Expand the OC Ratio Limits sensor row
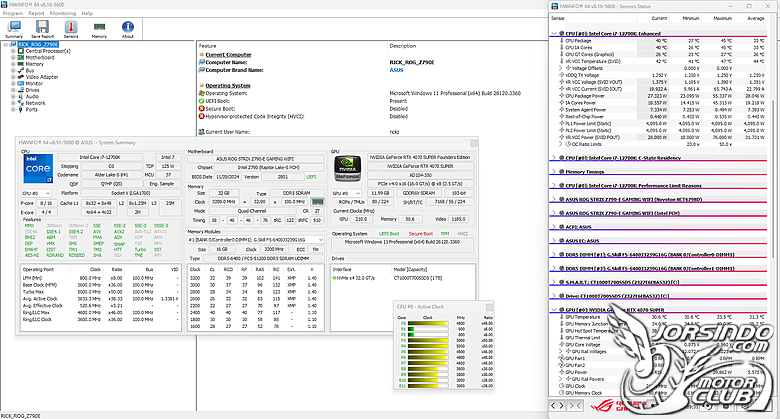 click(x=561, y=144)
